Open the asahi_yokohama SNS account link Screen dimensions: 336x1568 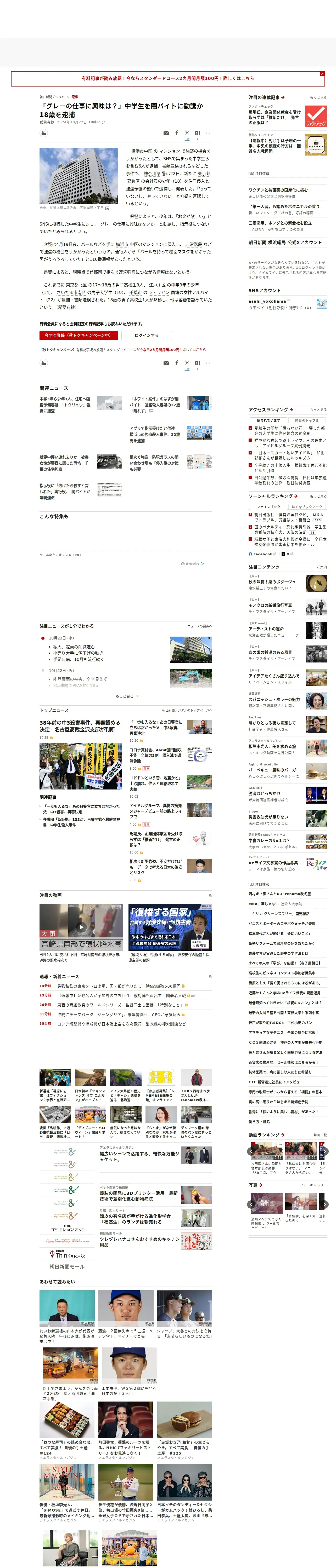(267, 301)
